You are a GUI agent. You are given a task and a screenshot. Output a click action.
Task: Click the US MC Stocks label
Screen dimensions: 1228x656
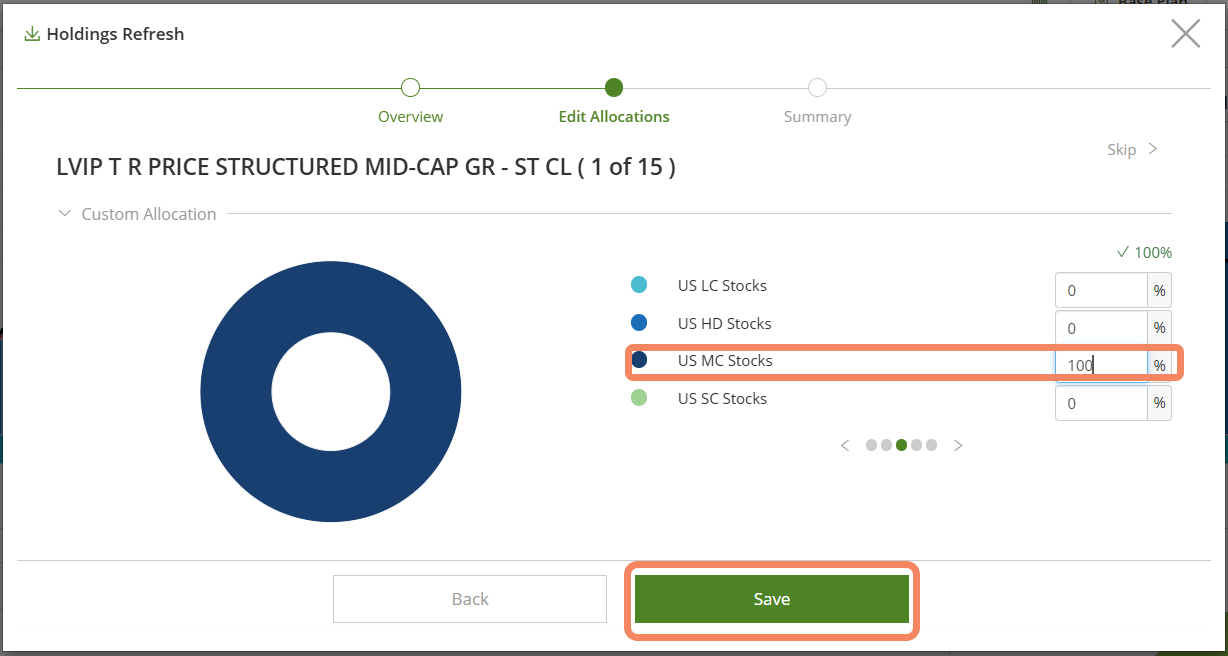(725, 361)
